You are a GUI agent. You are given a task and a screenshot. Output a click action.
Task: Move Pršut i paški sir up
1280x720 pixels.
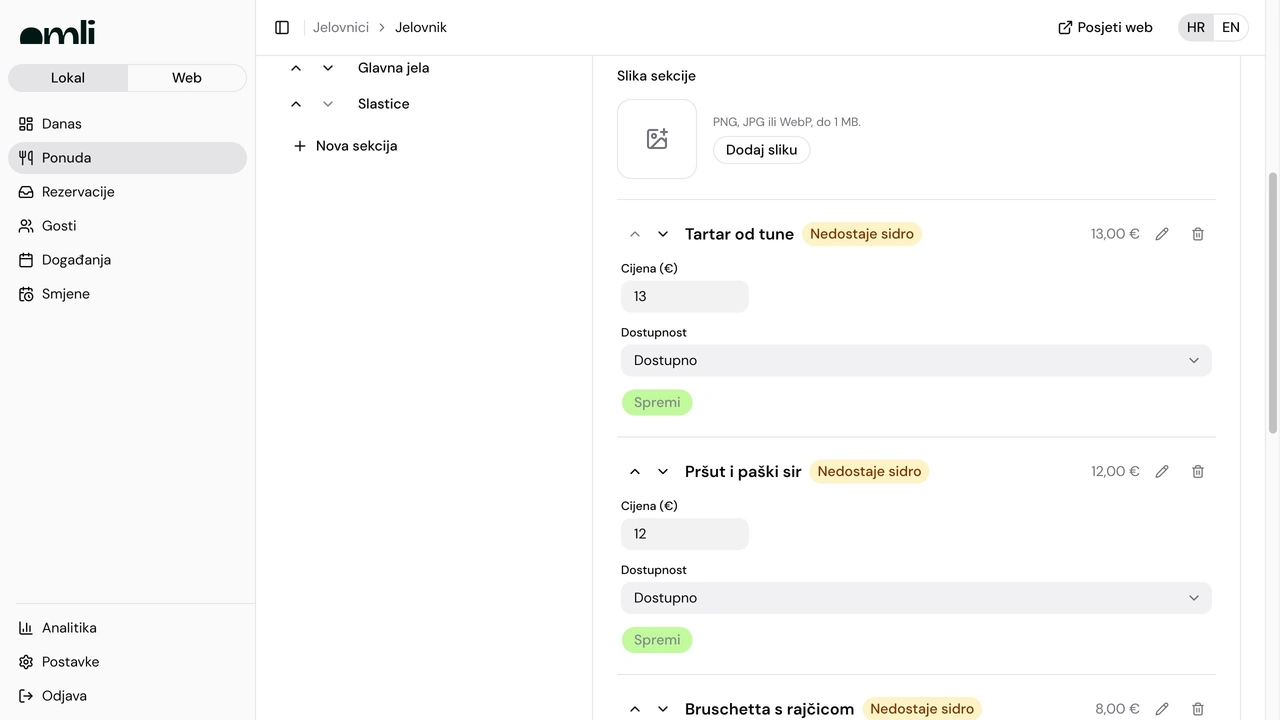[x=635, y=472]
